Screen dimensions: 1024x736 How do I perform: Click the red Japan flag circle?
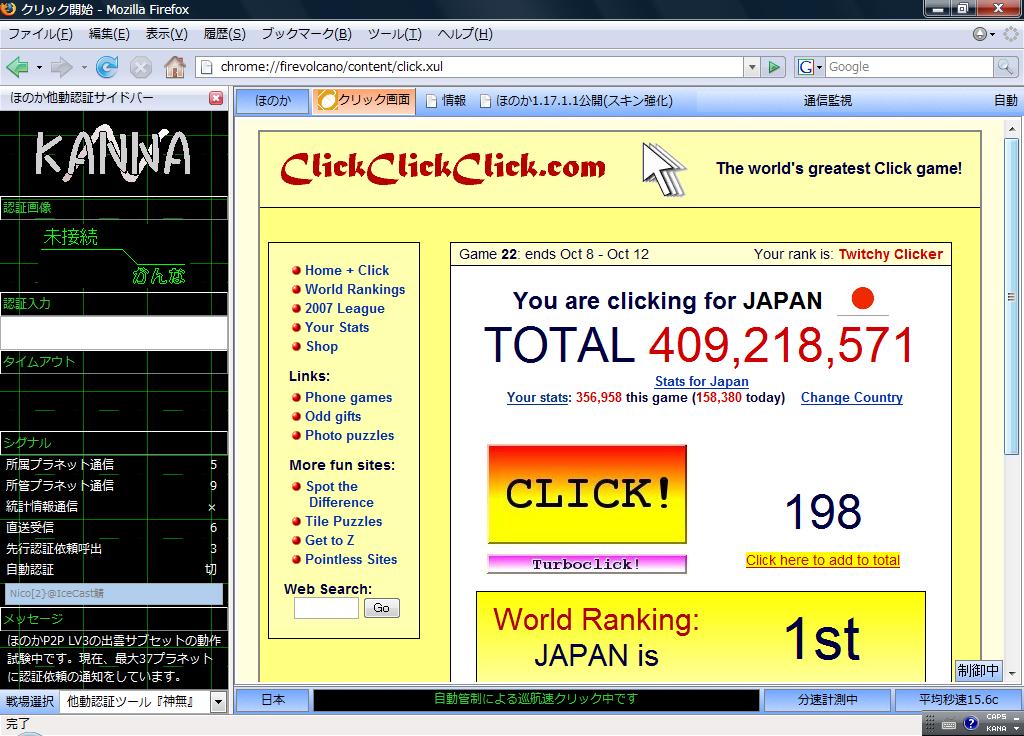click(863, 298)
